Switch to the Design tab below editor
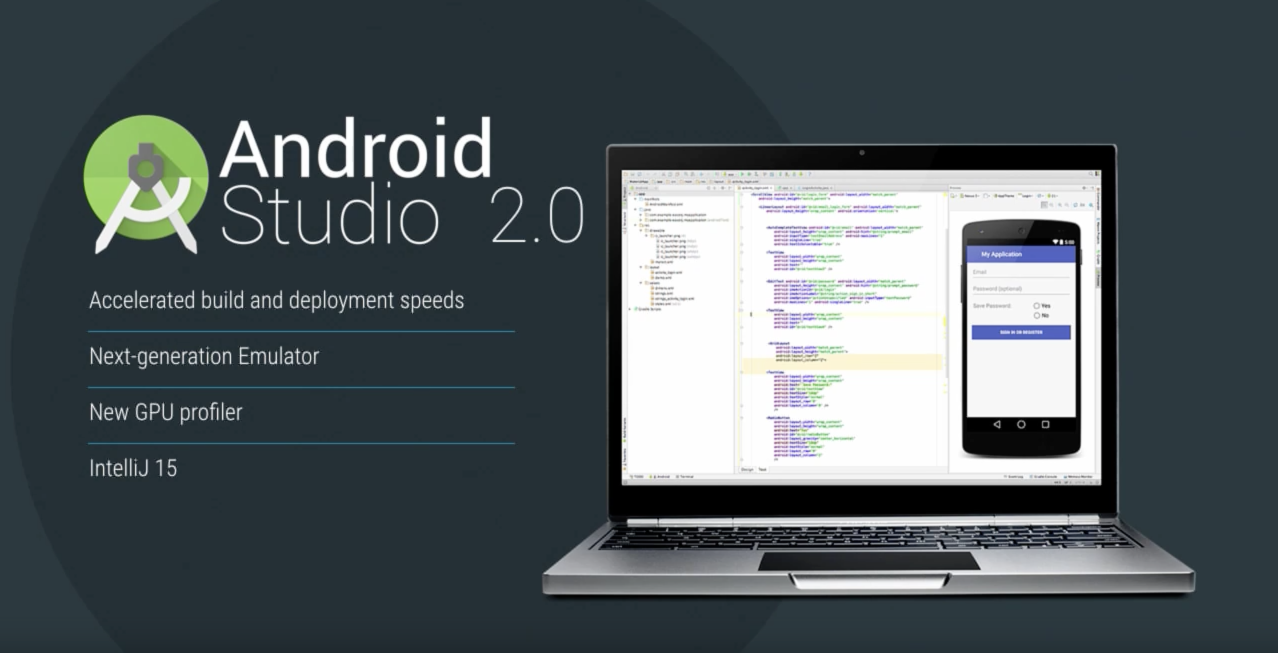 (x=746, y=469)
